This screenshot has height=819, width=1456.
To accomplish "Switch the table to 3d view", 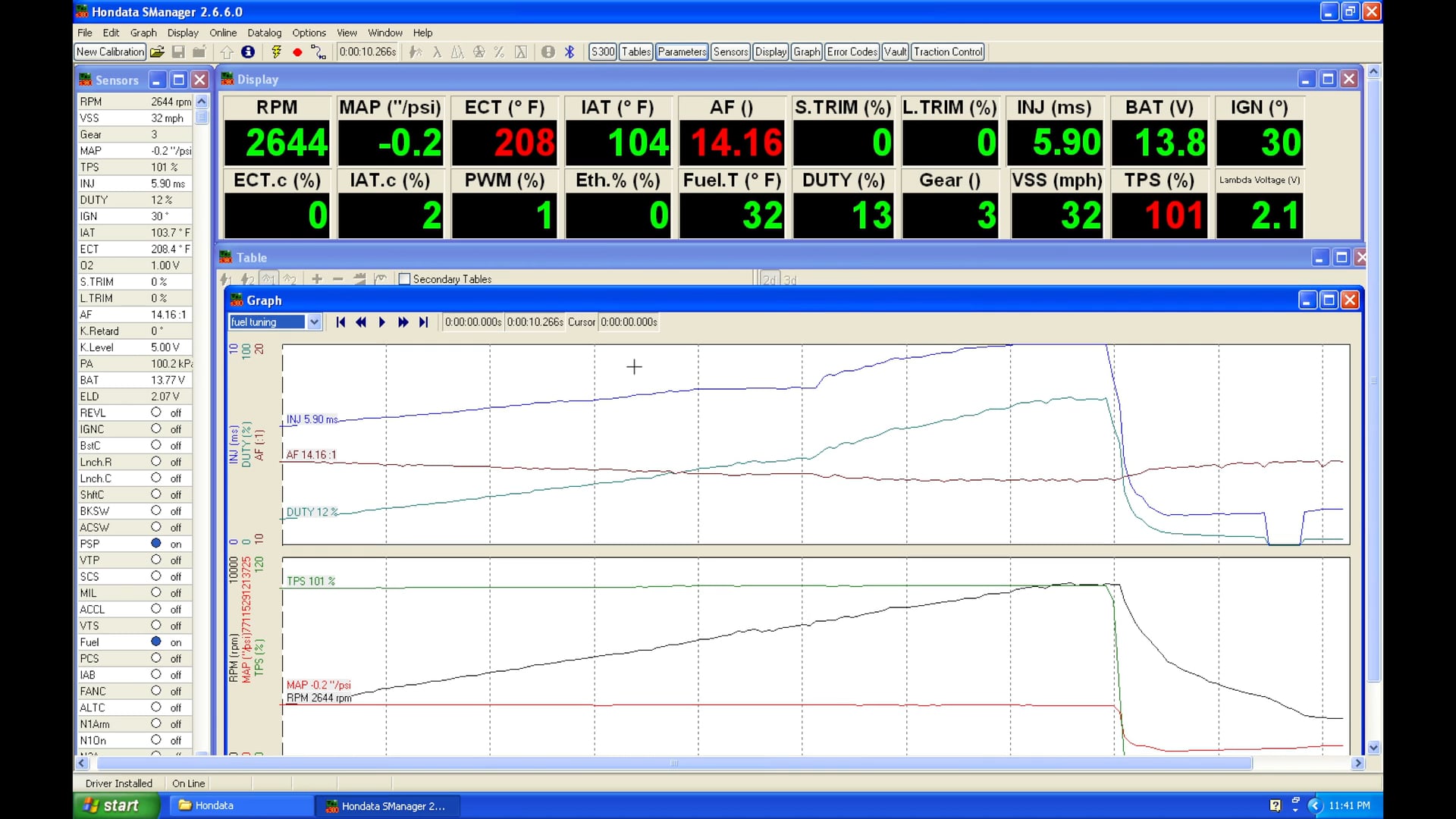I will (x=789, y=279).
